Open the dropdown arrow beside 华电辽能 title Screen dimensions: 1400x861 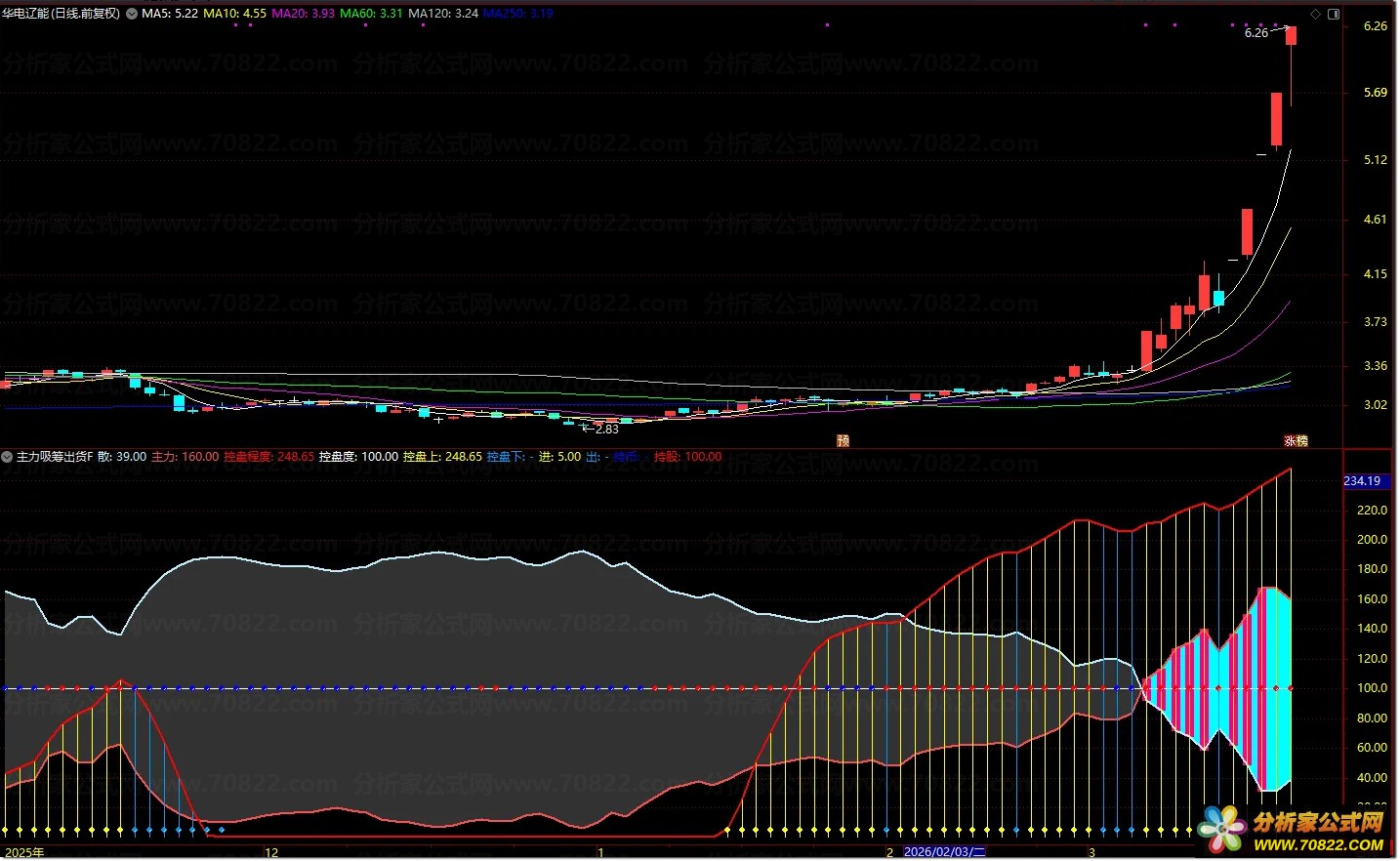click(132, 14)
